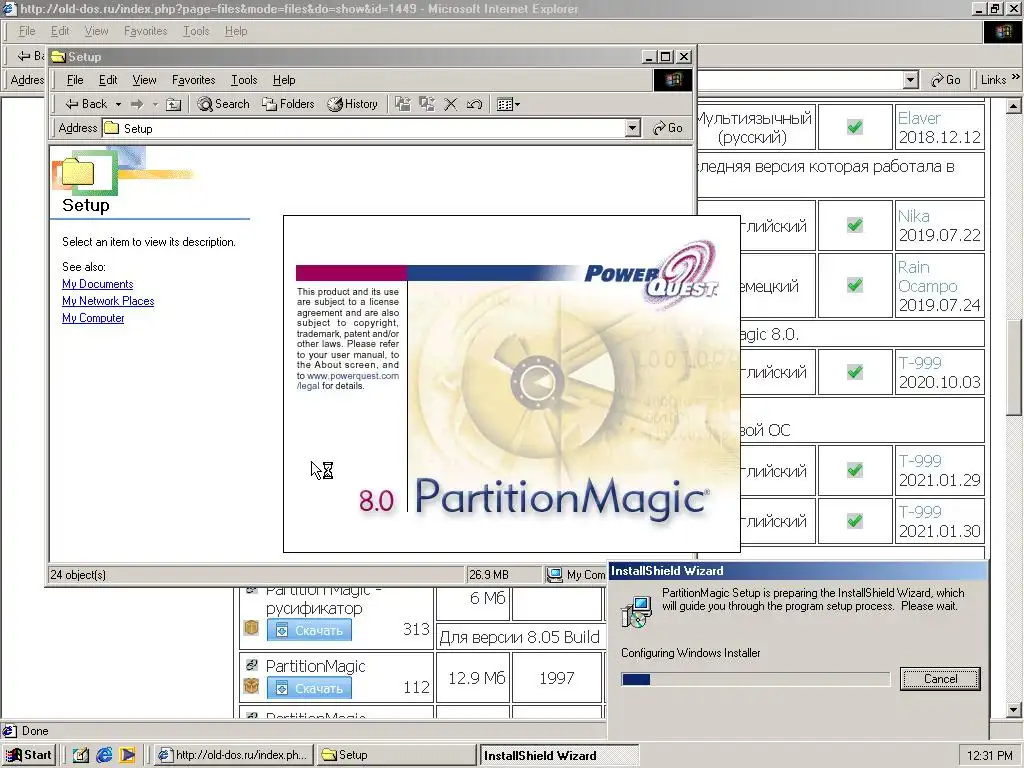This screenshot has width=1024, height=768.
Task: Open Internet Explorer address bar dropdown
Action: (910, 80)
